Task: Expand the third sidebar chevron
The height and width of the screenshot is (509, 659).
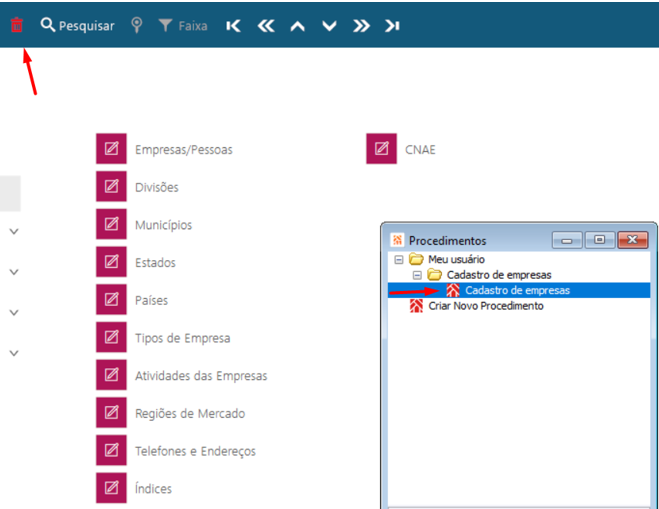Action: (14, 313)
